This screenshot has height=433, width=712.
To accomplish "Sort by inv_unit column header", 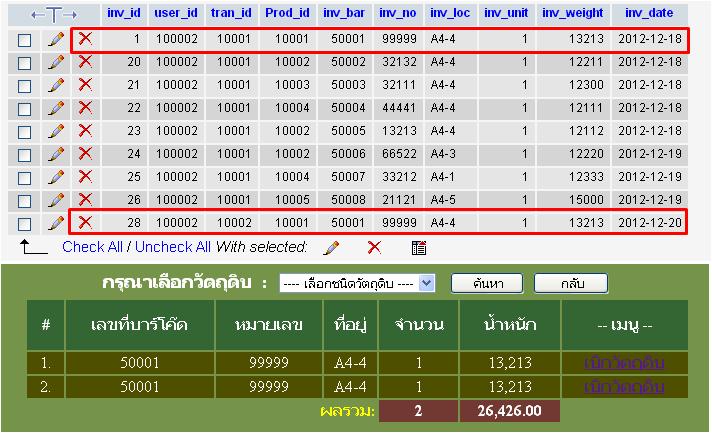I will pos(506,13).
